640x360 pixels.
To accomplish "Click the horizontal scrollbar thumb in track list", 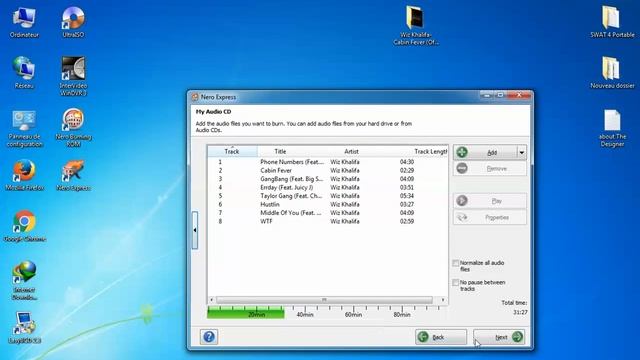I will [324, 300].
